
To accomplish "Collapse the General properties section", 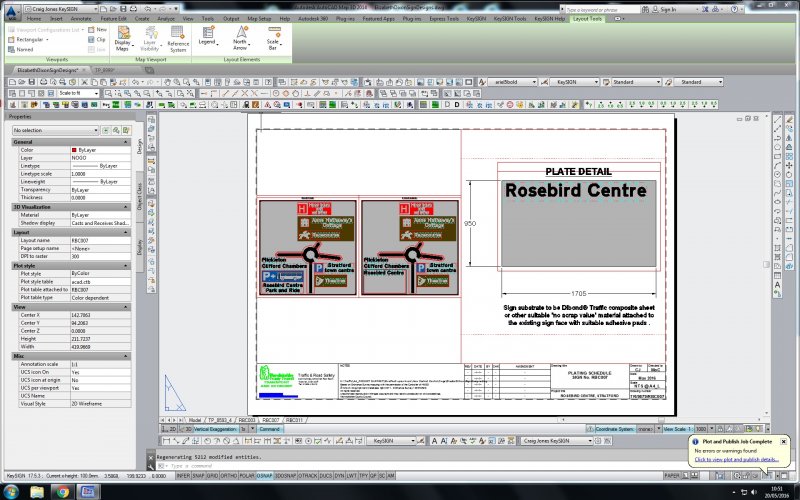I will pos(126,142).
